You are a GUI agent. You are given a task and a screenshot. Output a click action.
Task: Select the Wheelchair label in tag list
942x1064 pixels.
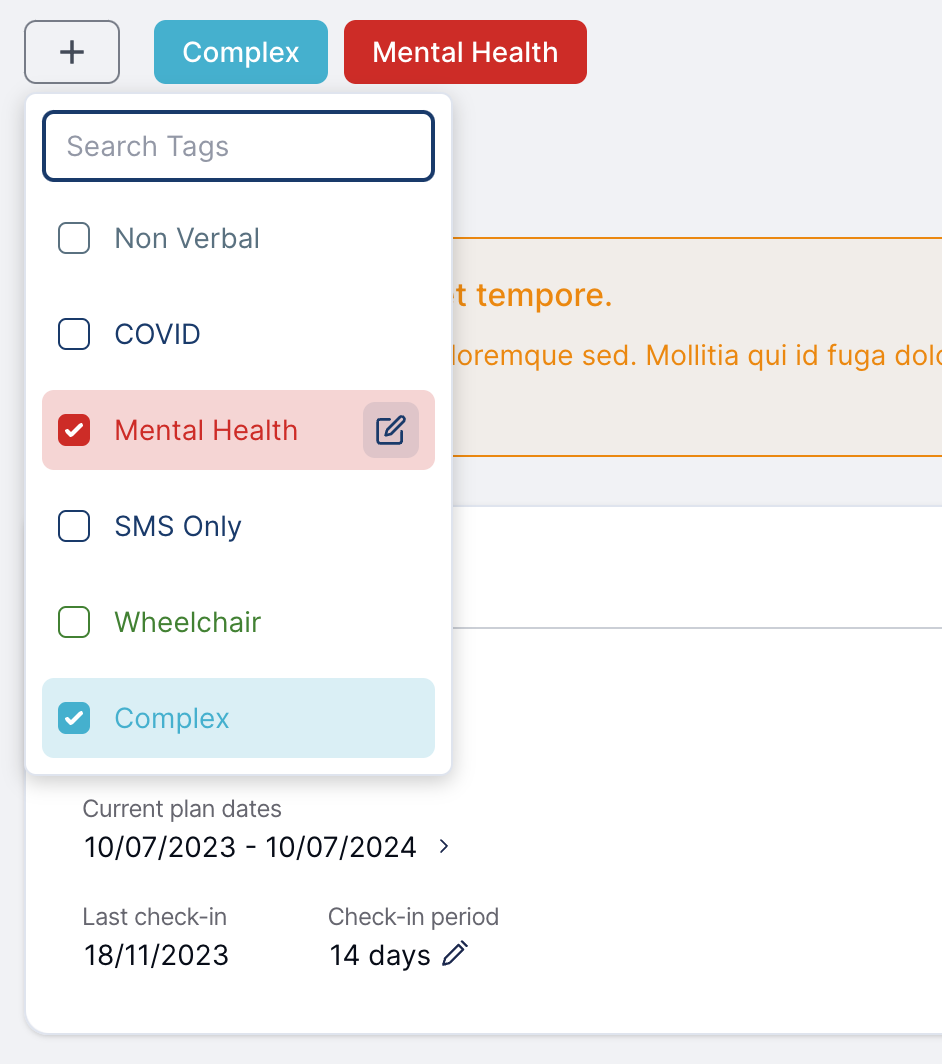click(x=188, y=622)
